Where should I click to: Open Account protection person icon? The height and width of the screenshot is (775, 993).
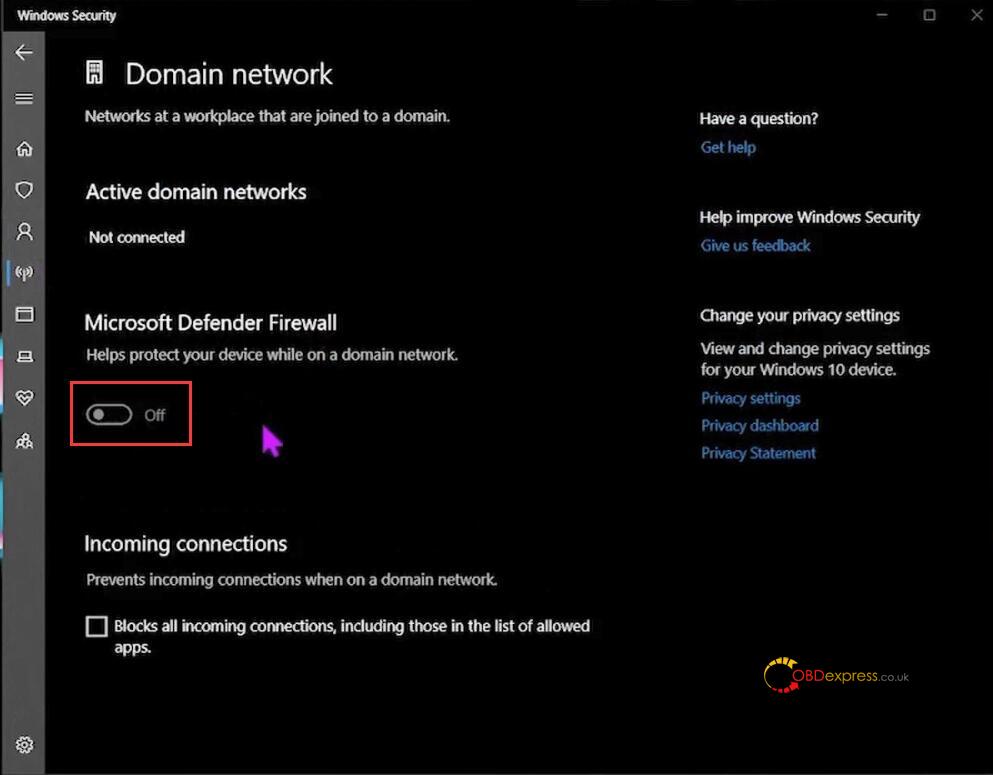(x=24, y=231)
